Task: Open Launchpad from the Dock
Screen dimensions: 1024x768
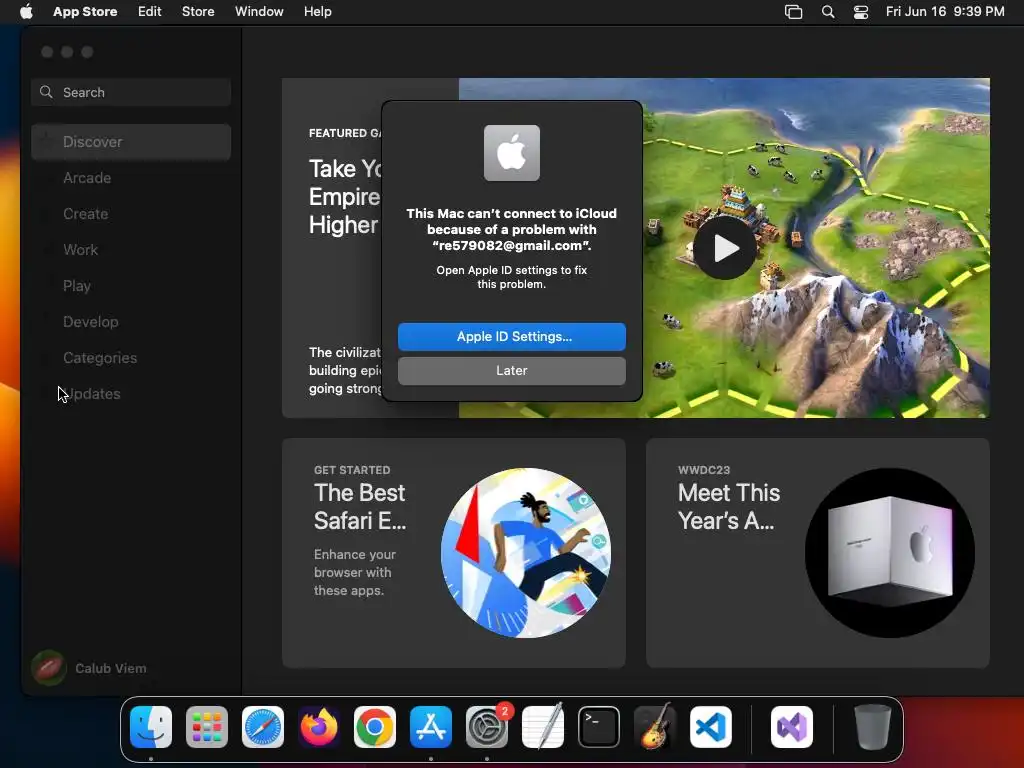Action: [x=206, y=726]
